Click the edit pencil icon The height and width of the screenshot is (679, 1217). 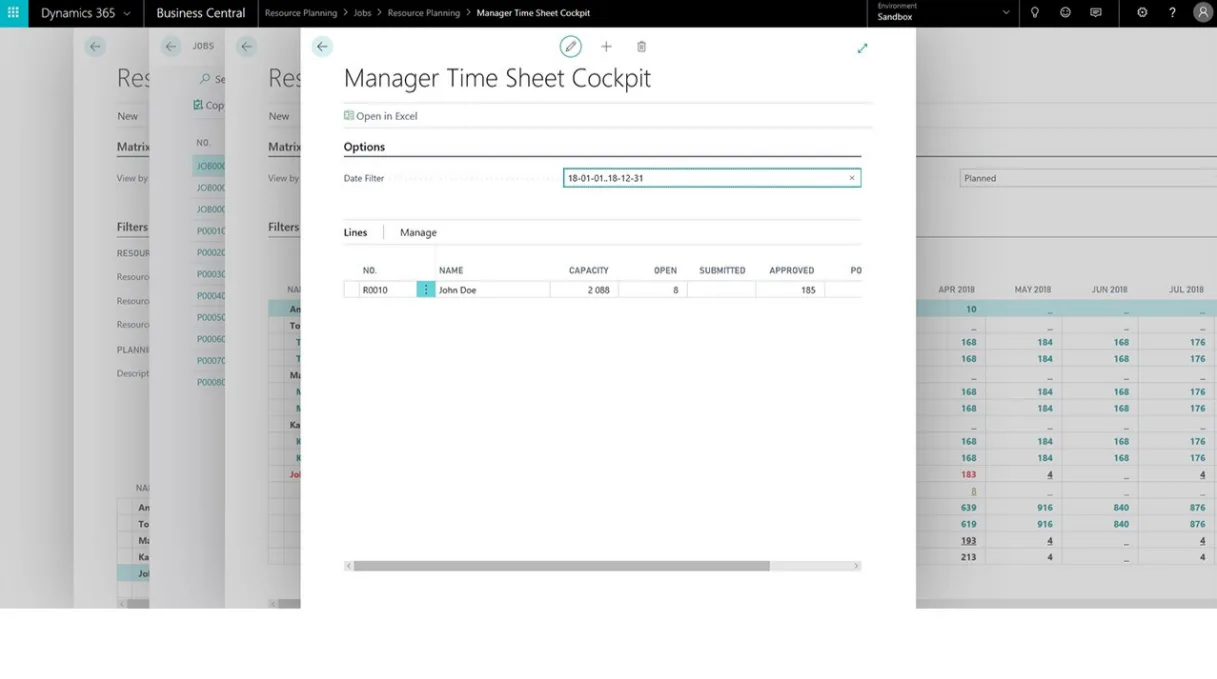point(570,47)
